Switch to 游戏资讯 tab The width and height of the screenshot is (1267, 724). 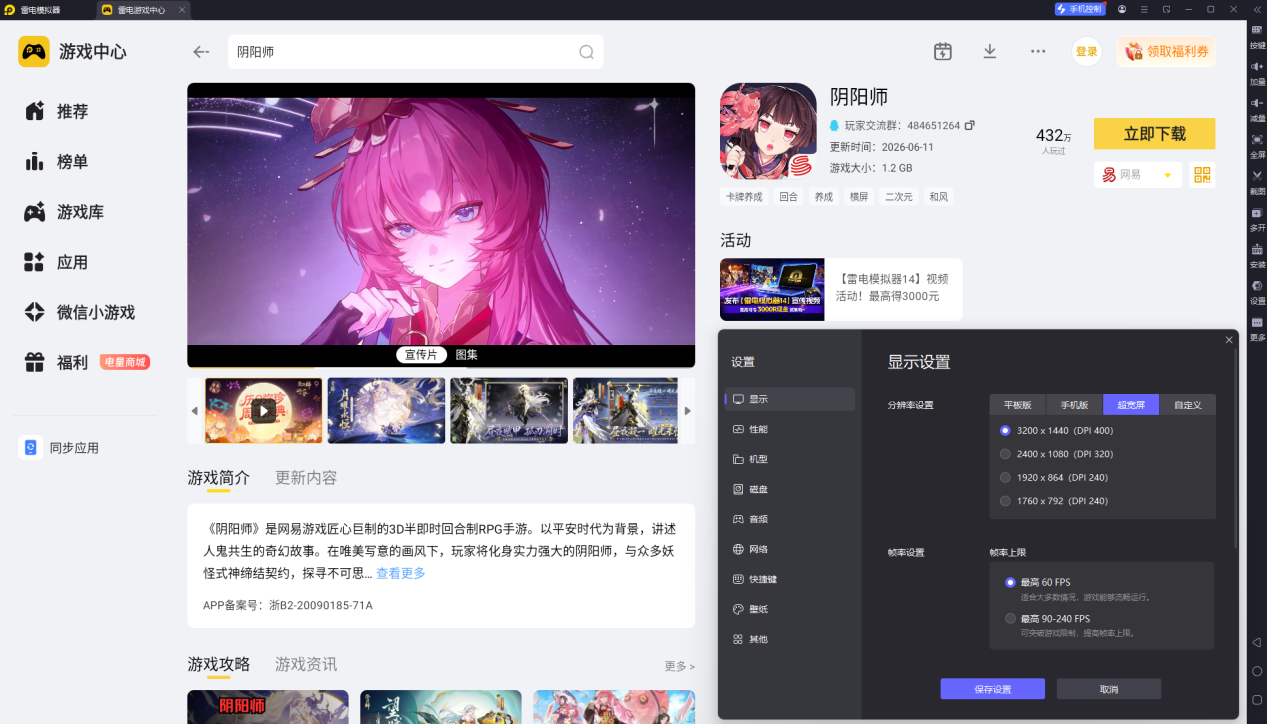(x=306, y=664)
